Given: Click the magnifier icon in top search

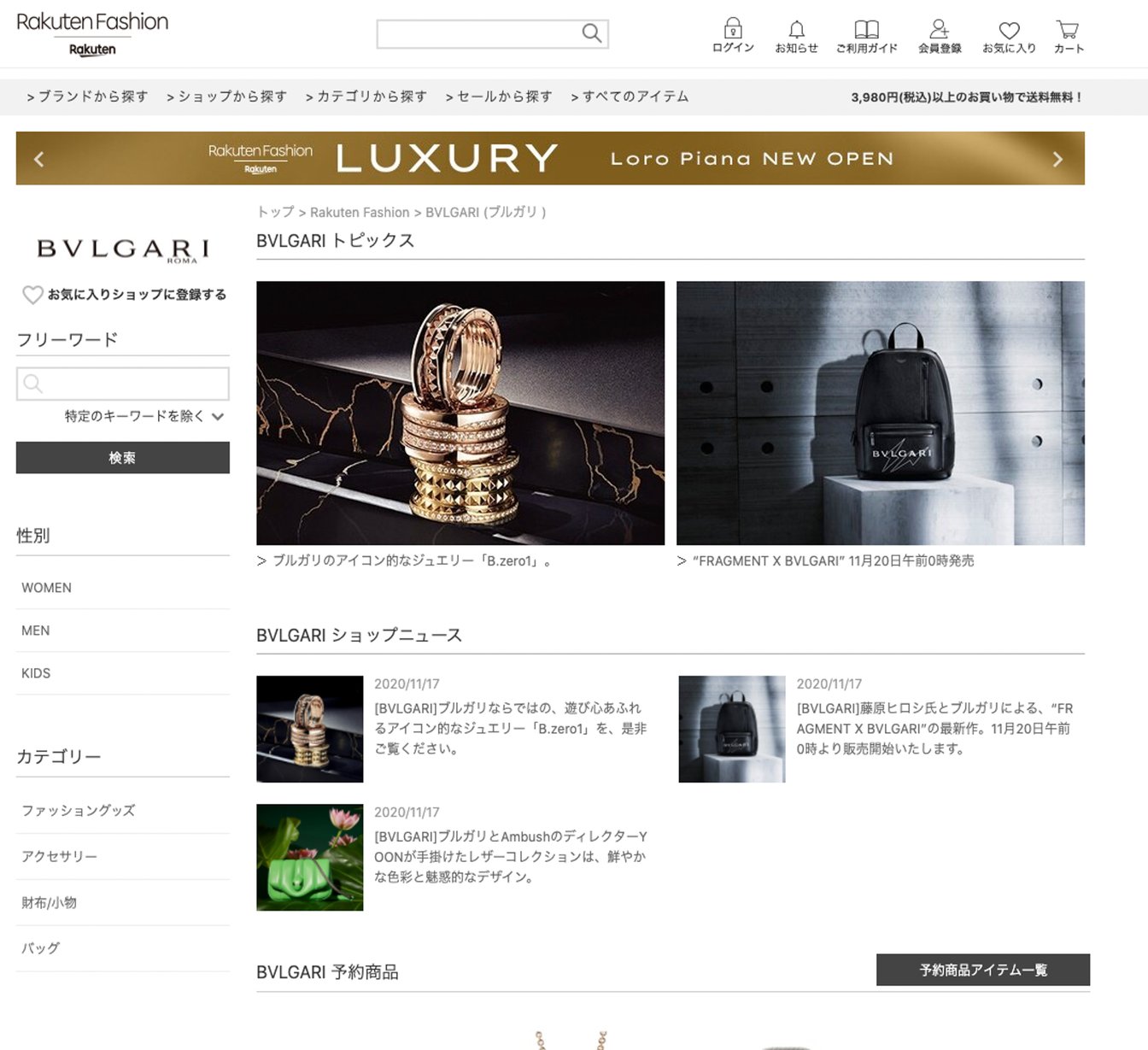Looking at the screenshot, I should click(x=591, y=33).
